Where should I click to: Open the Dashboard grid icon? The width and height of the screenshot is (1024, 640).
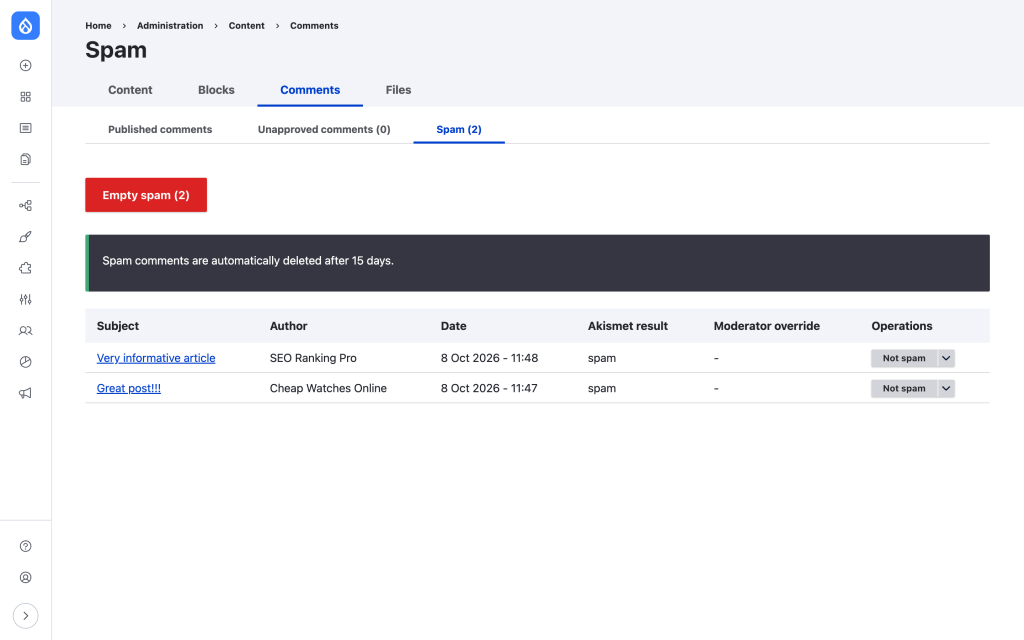(25, 97)
